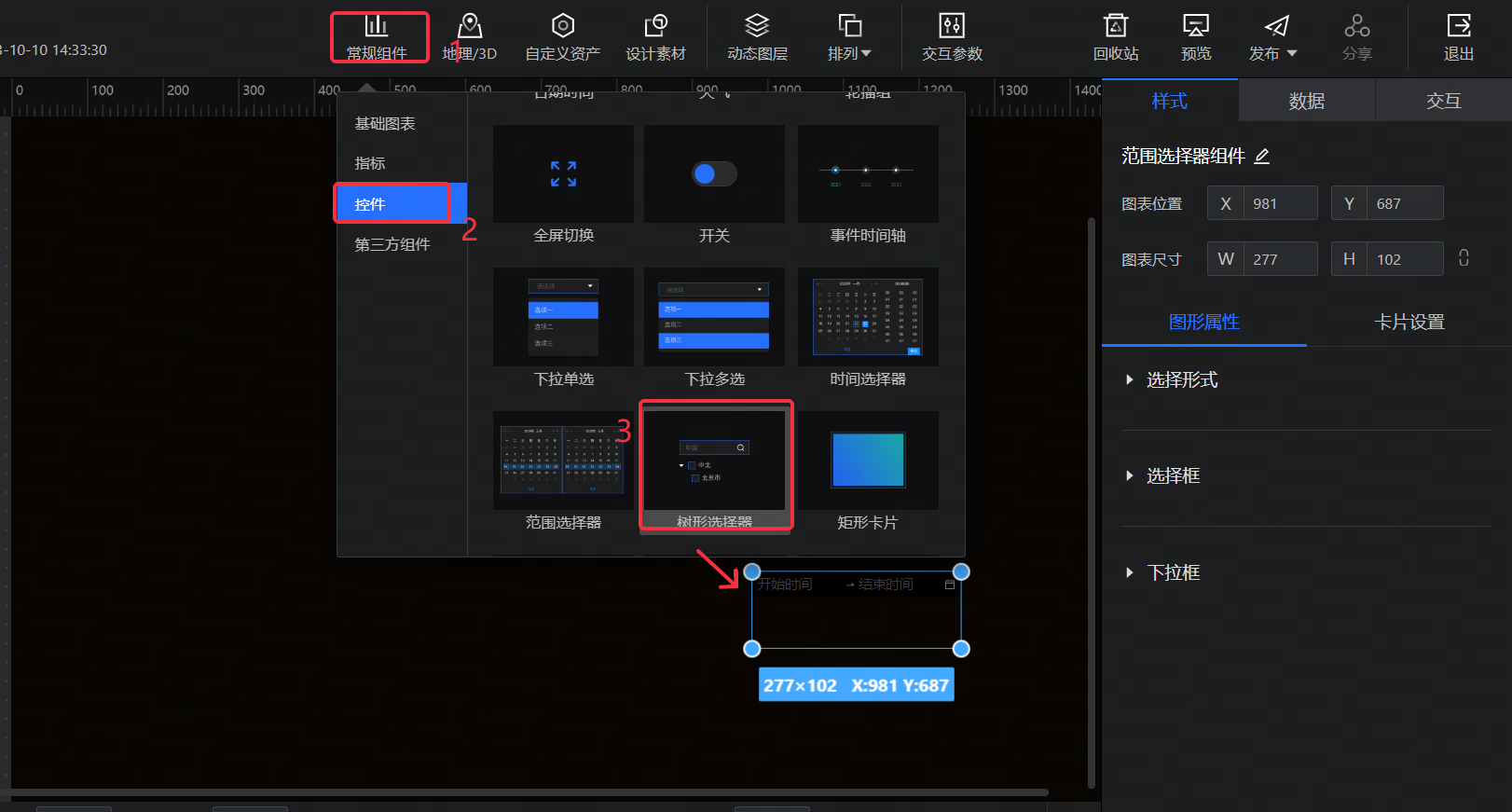Screen dimensions: 1512x812
Task: Switch to the 卡片设置 tab
Action: pyautogui.click(x=1409, y=323)
